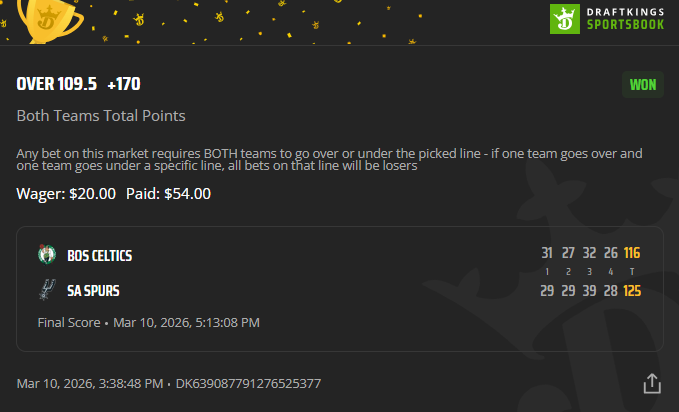This screenshot has width=679, height=412.
Task: Click the BOS CELTICS team name
Action: tap(100, 256)
